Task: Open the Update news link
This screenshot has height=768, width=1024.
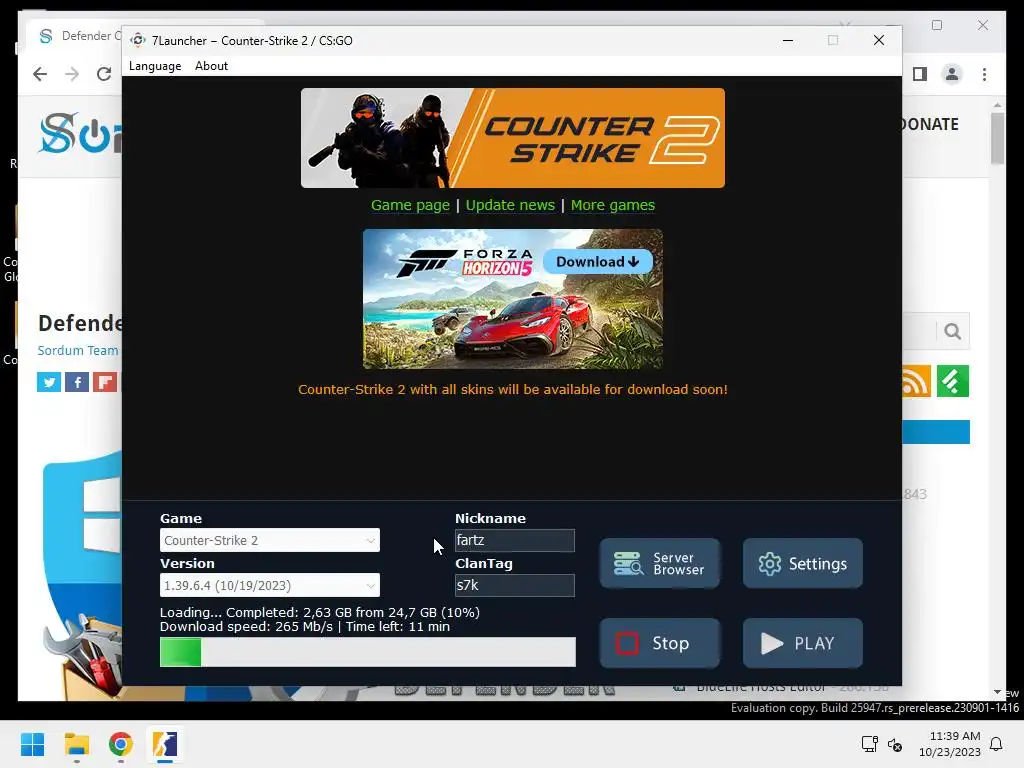Action: pyautogui.click(x=510, y=205)
